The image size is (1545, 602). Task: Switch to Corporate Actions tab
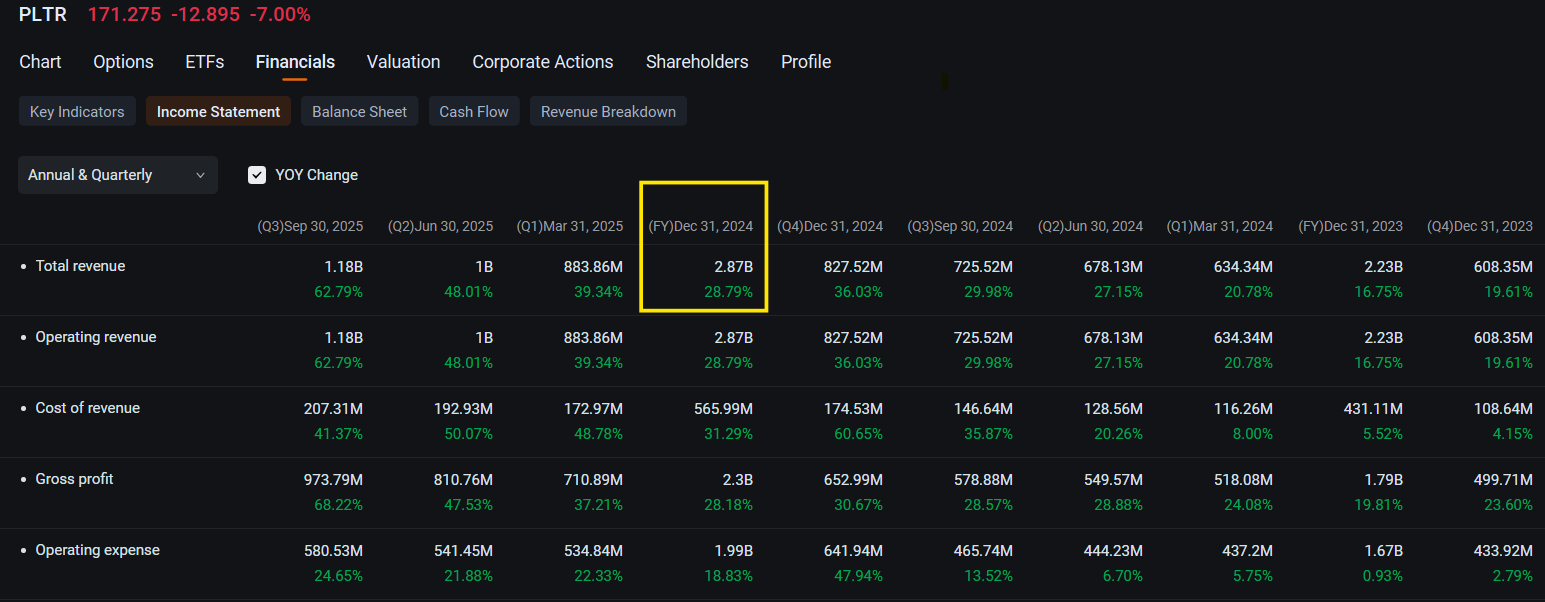pos(543,62)
